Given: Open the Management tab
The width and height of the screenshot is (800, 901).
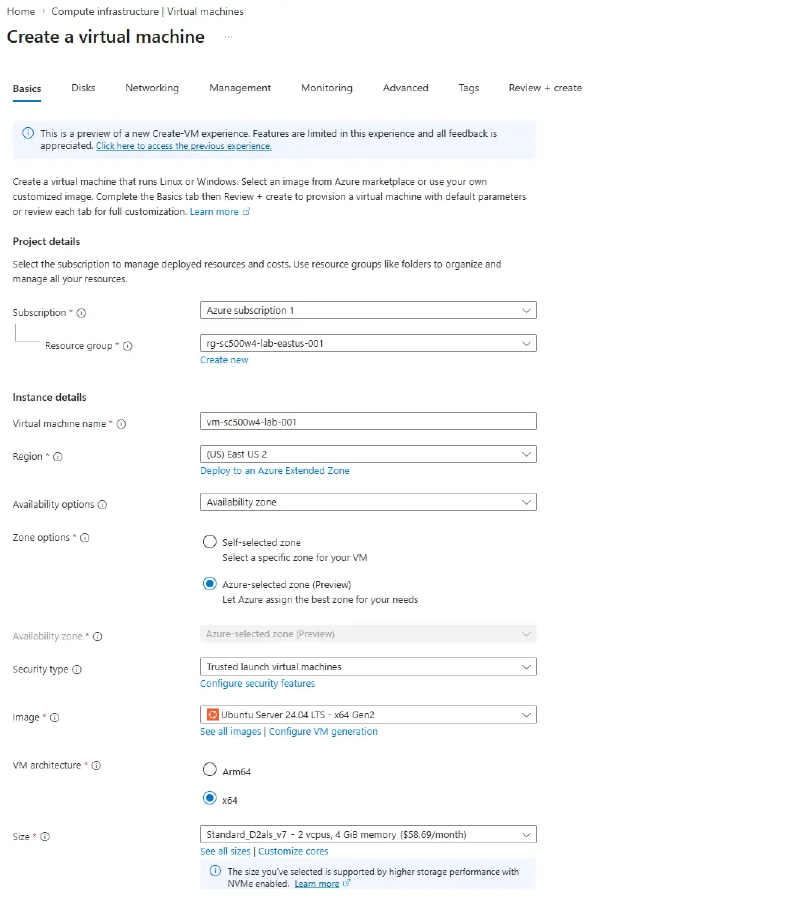Looking at the screenshot, I should pyautogui.click(x=240, y=88).
